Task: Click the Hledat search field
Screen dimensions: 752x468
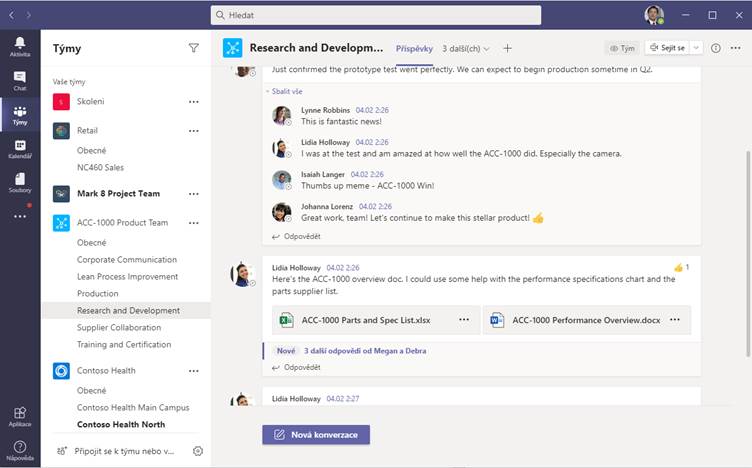Action: [376, 15]
